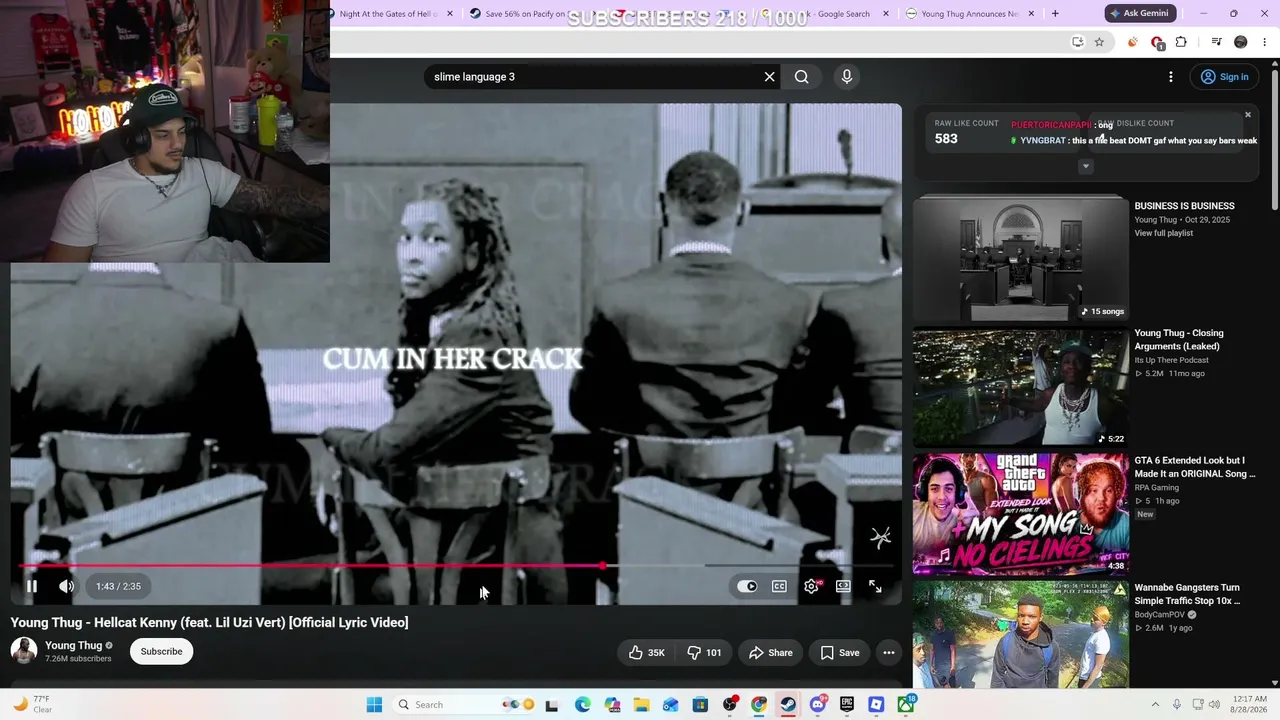
Task: Save the video to a playlist
Action: coord(840,653)
